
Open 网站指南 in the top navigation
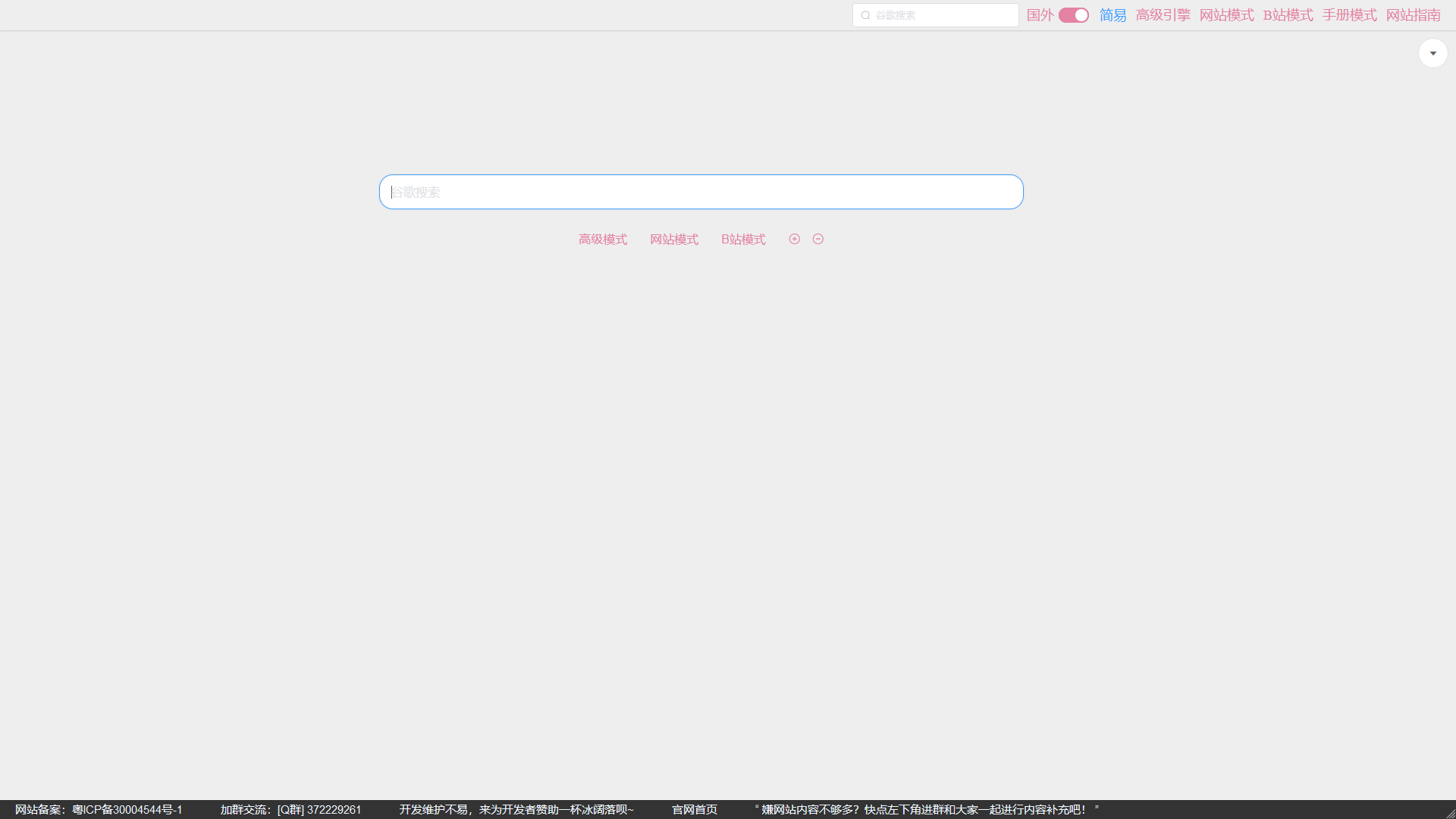(1413, 15)
